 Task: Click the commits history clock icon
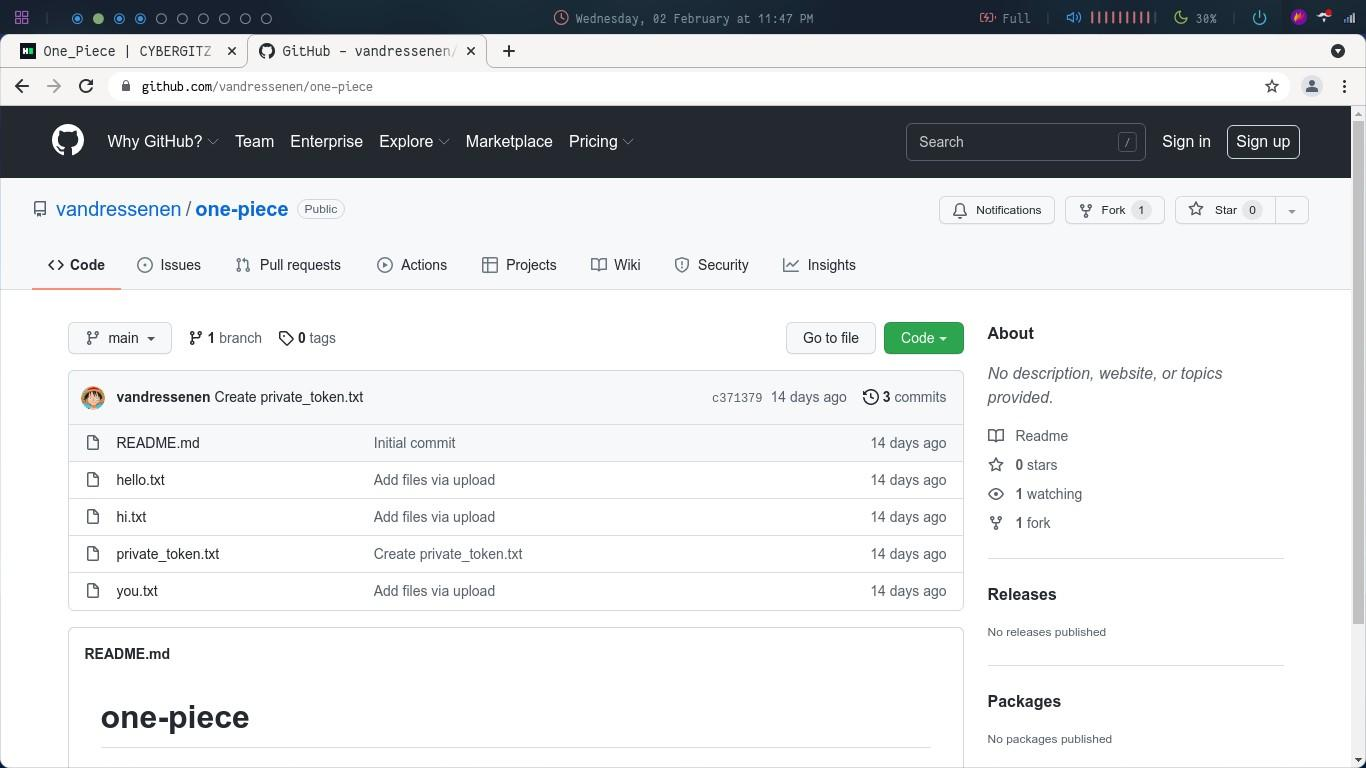(871, 397)
